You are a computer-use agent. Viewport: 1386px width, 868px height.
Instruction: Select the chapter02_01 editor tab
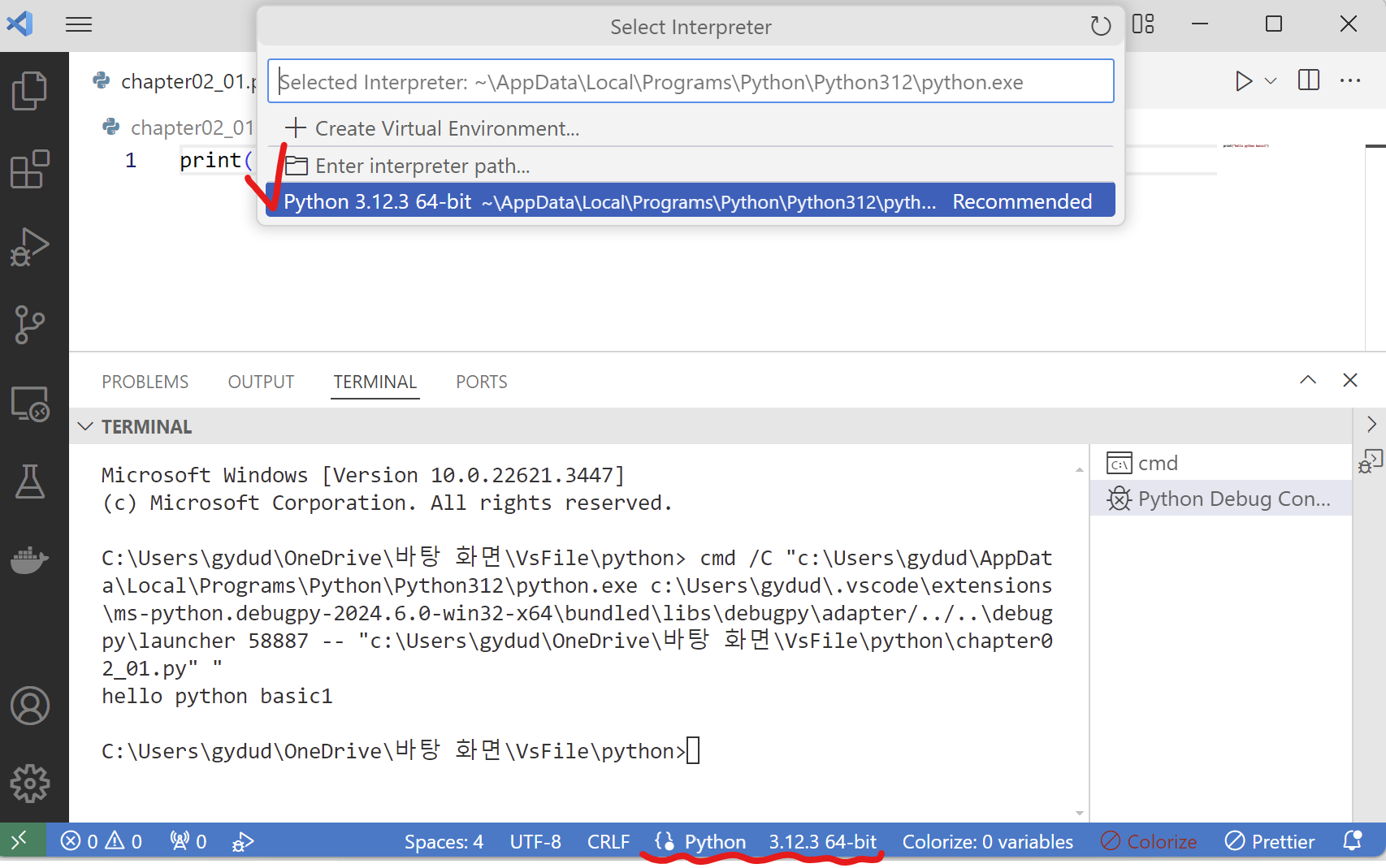[175, 81]
